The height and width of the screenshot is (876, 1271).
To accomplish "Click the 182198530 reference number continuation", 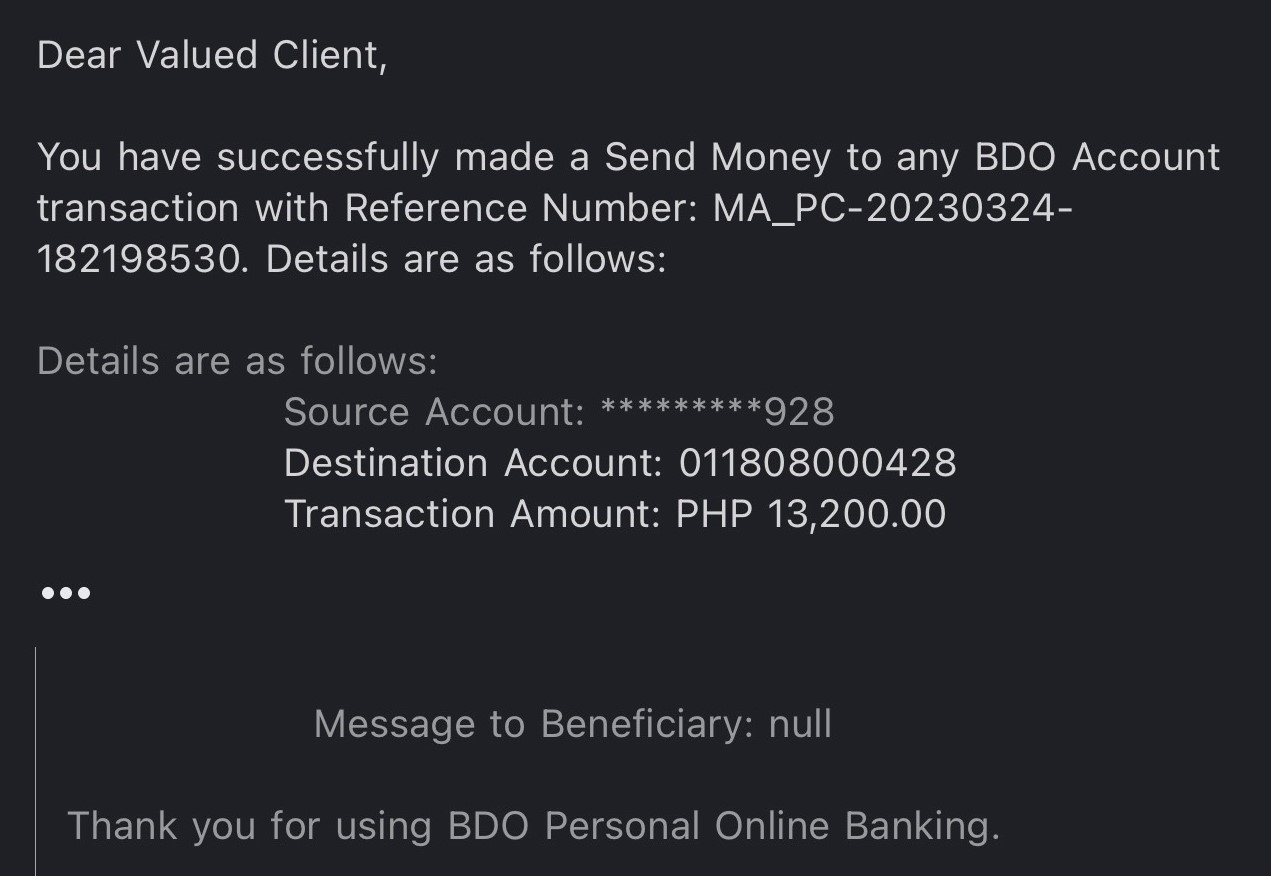I will [x=139, y=259].
